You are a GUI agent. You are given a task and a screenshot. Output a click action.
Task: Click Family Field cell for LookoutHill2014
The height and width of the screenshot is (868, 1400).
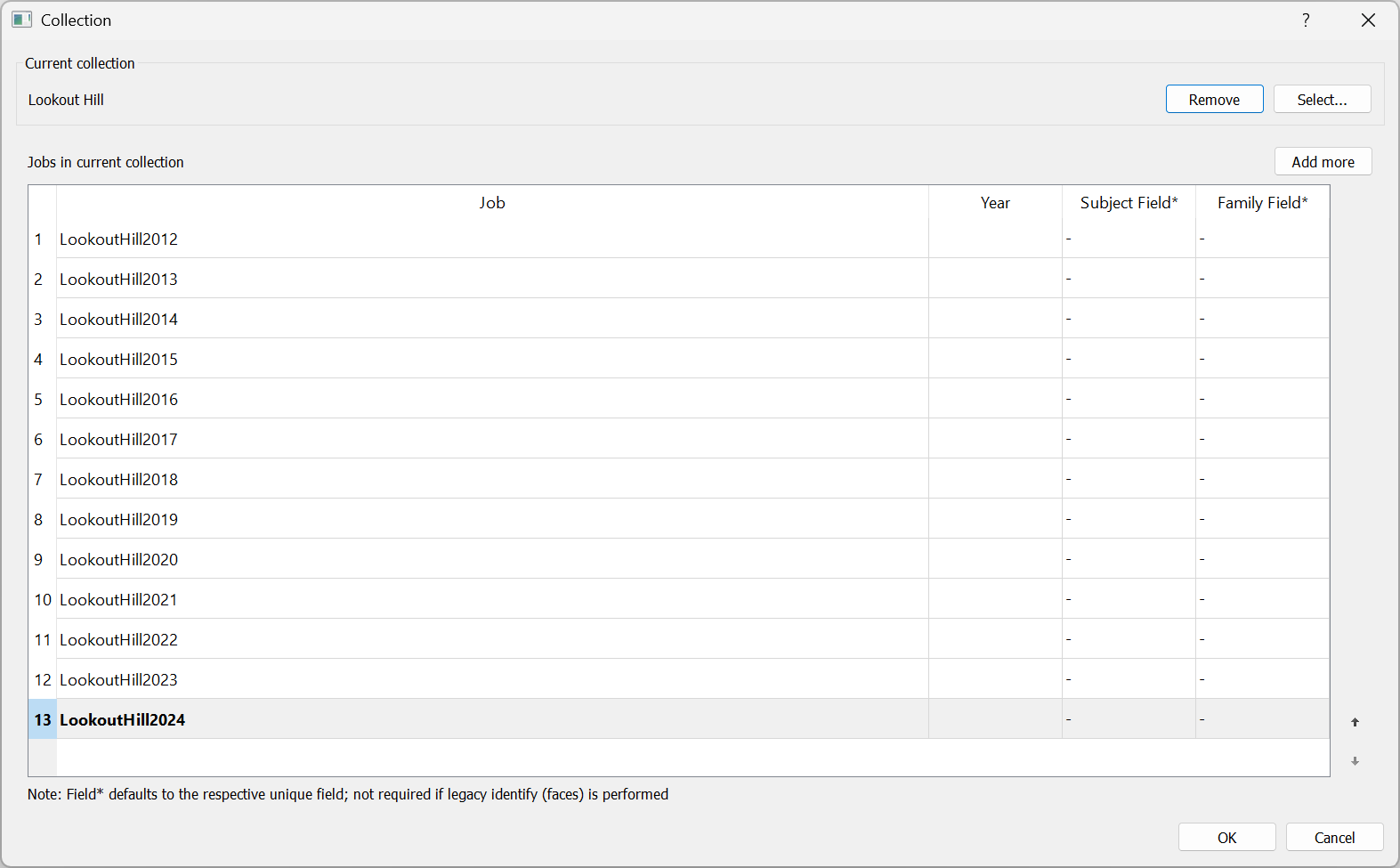pos(1262,319)
